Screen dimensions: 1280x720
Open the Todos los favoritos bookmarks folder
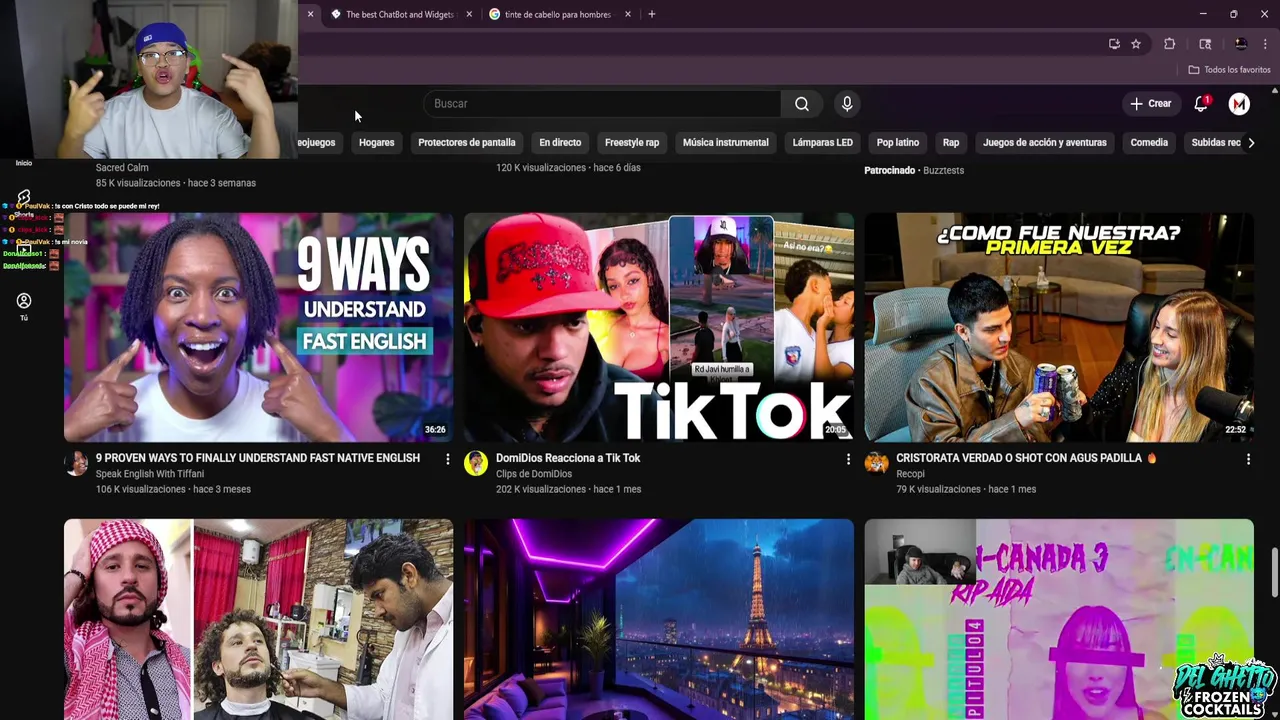[1229, 70]
